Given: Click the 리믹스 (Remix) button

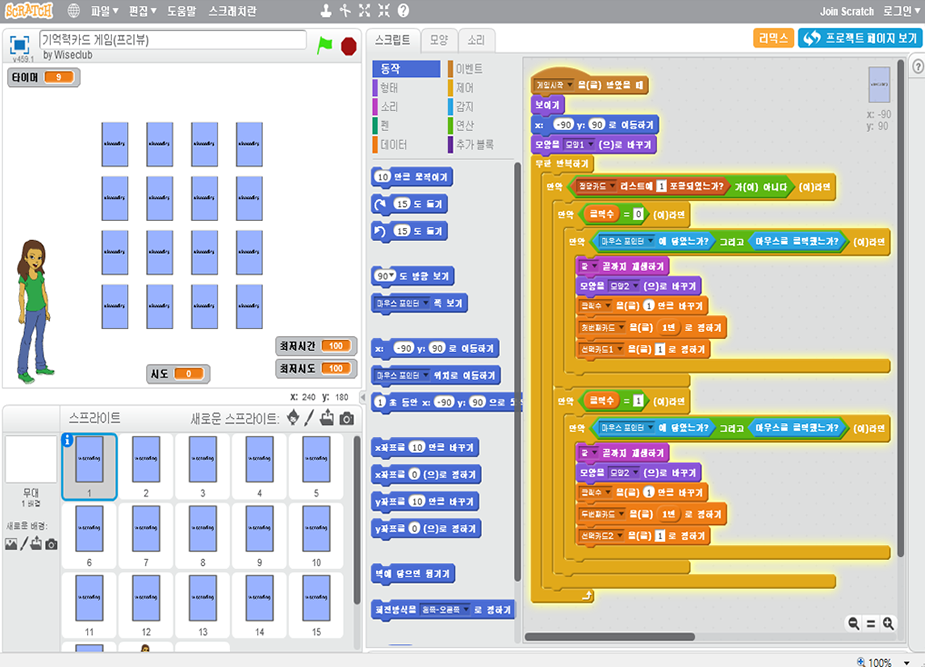Looking at the screenshot, I should pyautogui.click(x=772, y=38).
